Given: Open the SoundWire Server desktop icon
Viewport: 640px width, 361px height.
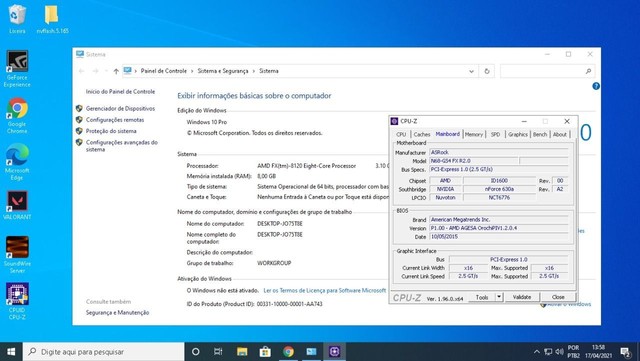Looking at the screenshot, I should (17, 254).
